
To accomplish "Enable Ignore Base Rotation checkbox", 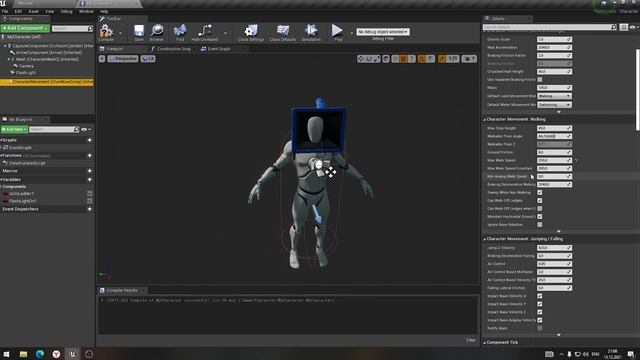I will [540, 224].
